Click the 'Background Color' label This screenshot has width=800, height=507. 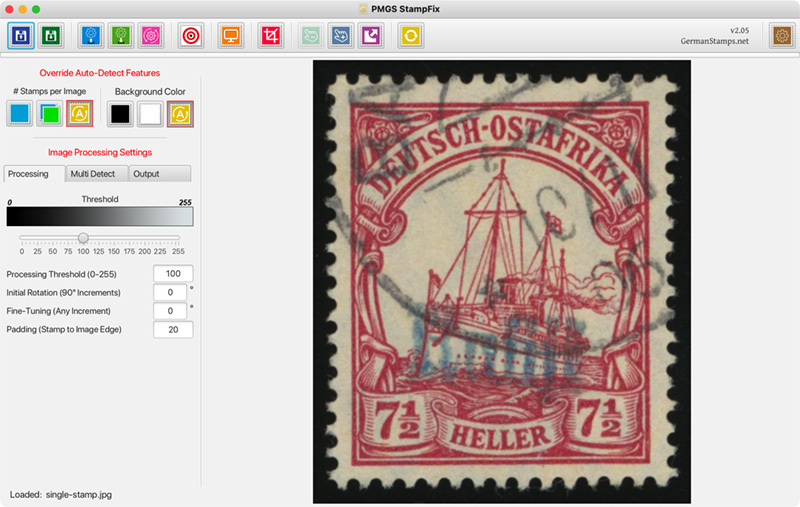tap(150, 92)
